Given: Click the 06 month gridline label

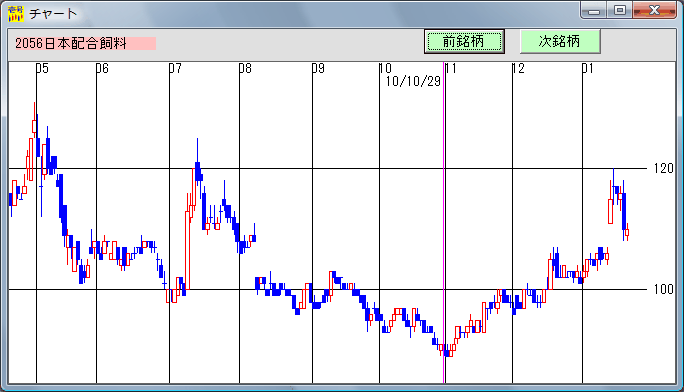Looking at the screenshot, I should tap(102, 68).
